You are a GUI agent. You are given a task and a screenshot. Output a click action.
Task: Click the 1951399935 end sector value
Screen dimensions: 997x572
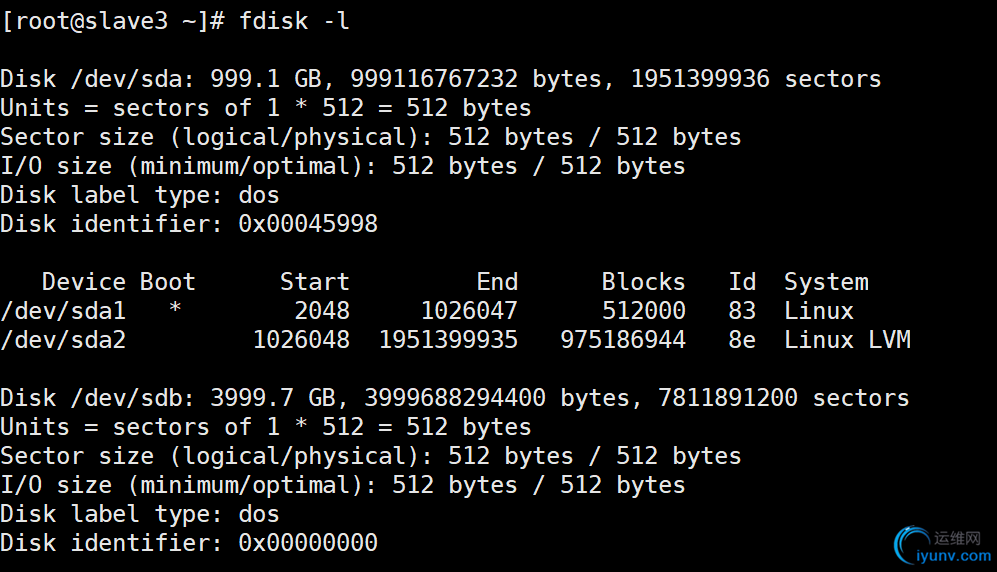tap(448, 340)
